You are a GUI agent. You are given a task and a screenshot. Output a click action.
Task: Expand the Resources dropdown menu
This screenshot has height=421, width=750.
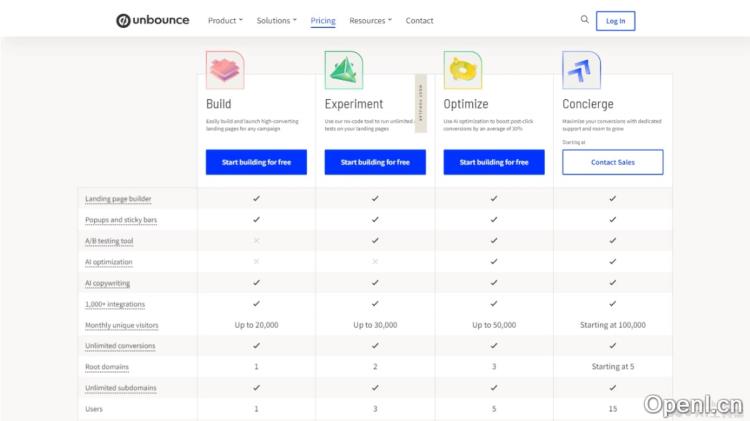[370, 20]
